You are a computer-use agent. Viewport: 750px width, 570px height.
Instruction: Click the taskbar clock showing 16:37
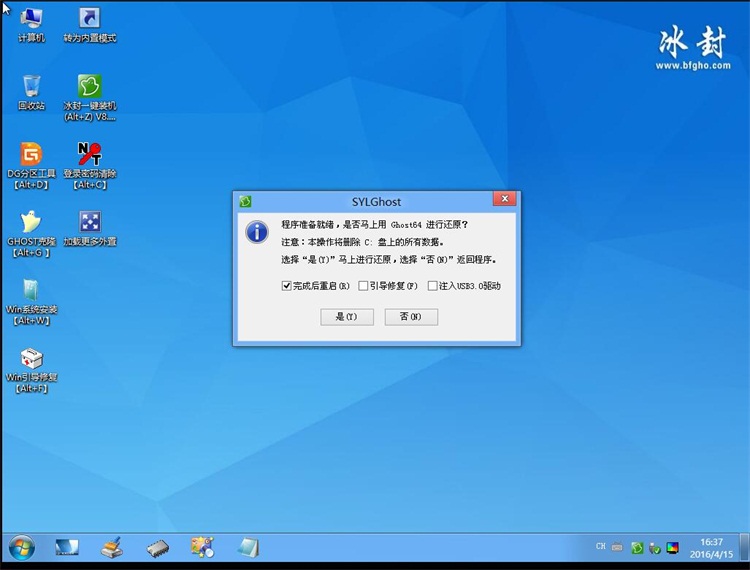tap(711, 548)
